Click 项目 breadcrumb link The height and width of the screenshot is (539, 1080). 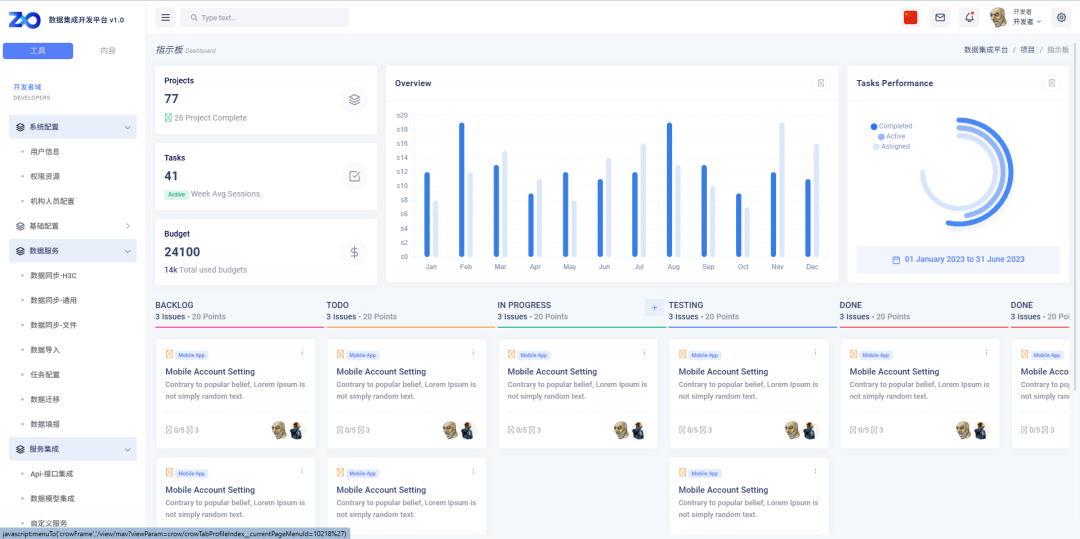tap(1027, 50)
